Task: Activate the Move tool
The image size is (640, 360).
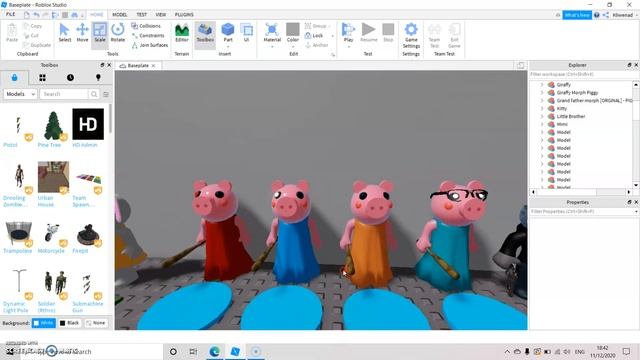Action: click(82, 33)
